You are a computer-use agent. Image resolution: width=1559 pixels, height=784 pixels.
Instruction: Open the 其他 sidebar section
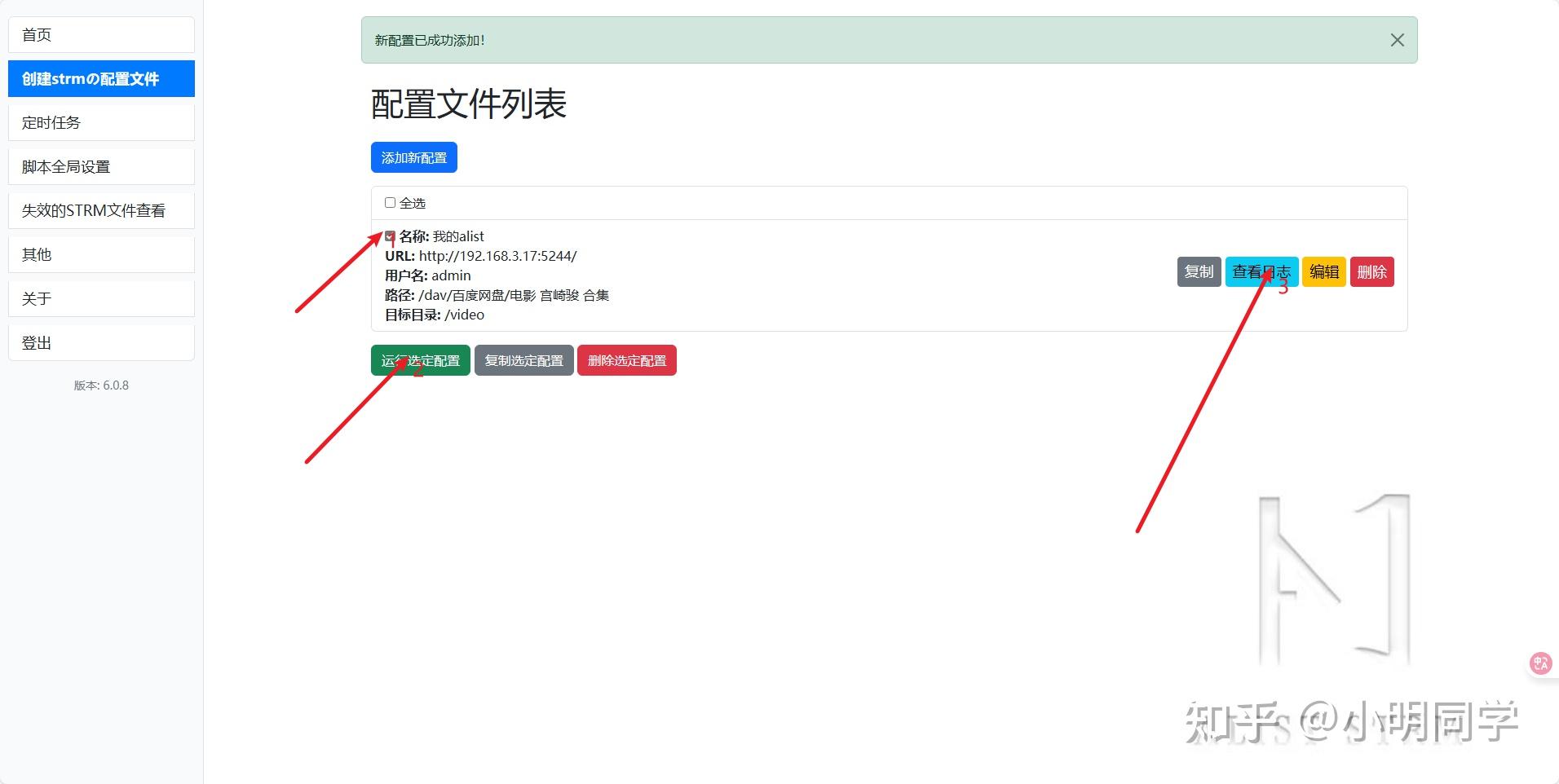[101, 253]
